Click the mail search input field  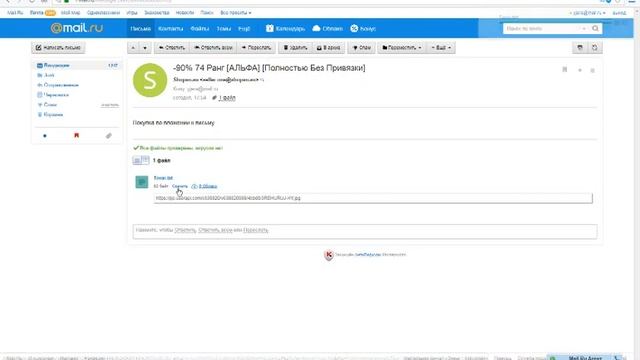541,29
